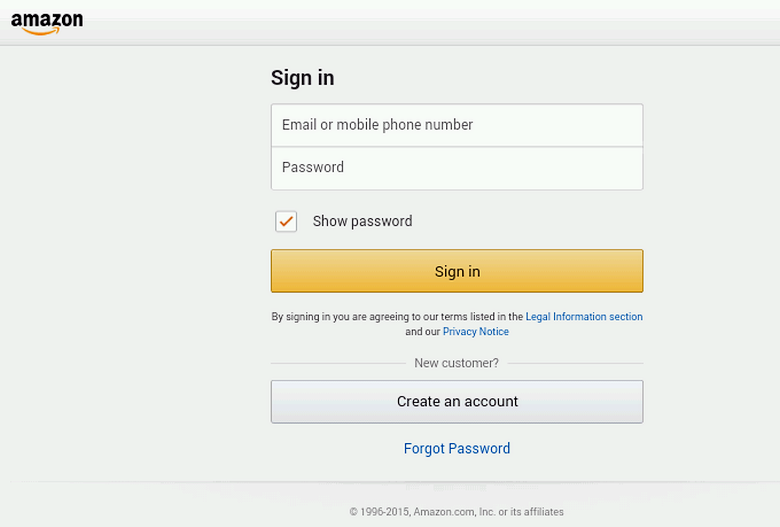Focus the Email or mobile phone number field
Image resolution: width=780 pixels, height=527 pixels.
456,125
